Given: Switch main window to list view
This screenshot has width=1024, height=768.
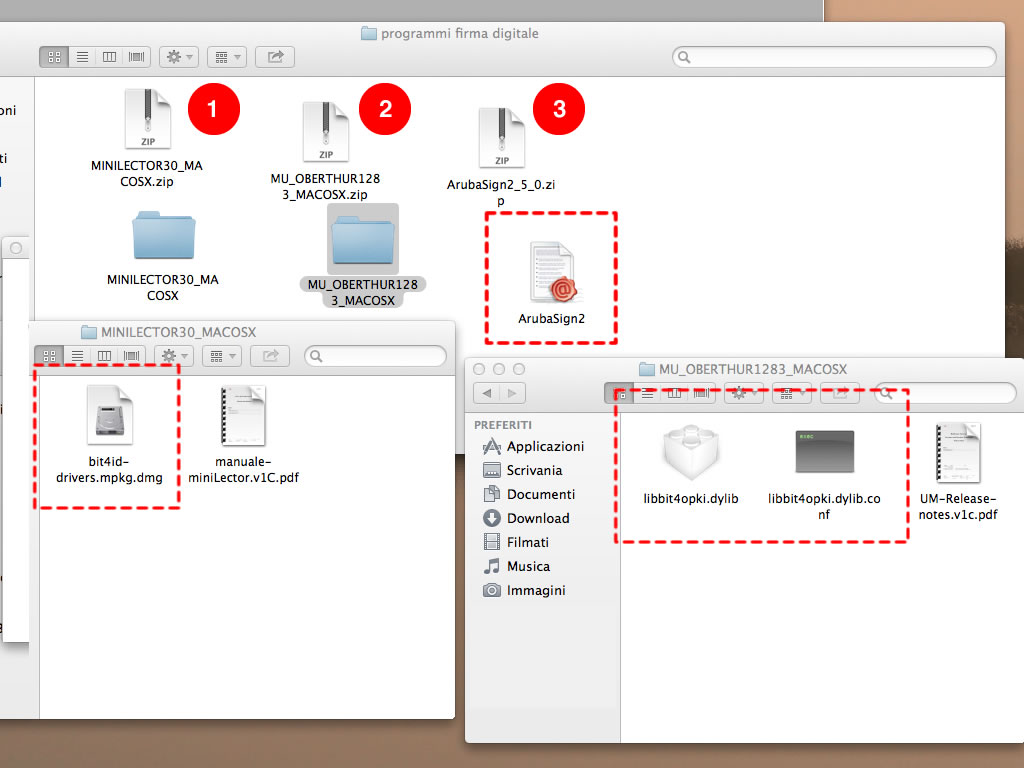Looking at the screenshot, I should [82, 57].
